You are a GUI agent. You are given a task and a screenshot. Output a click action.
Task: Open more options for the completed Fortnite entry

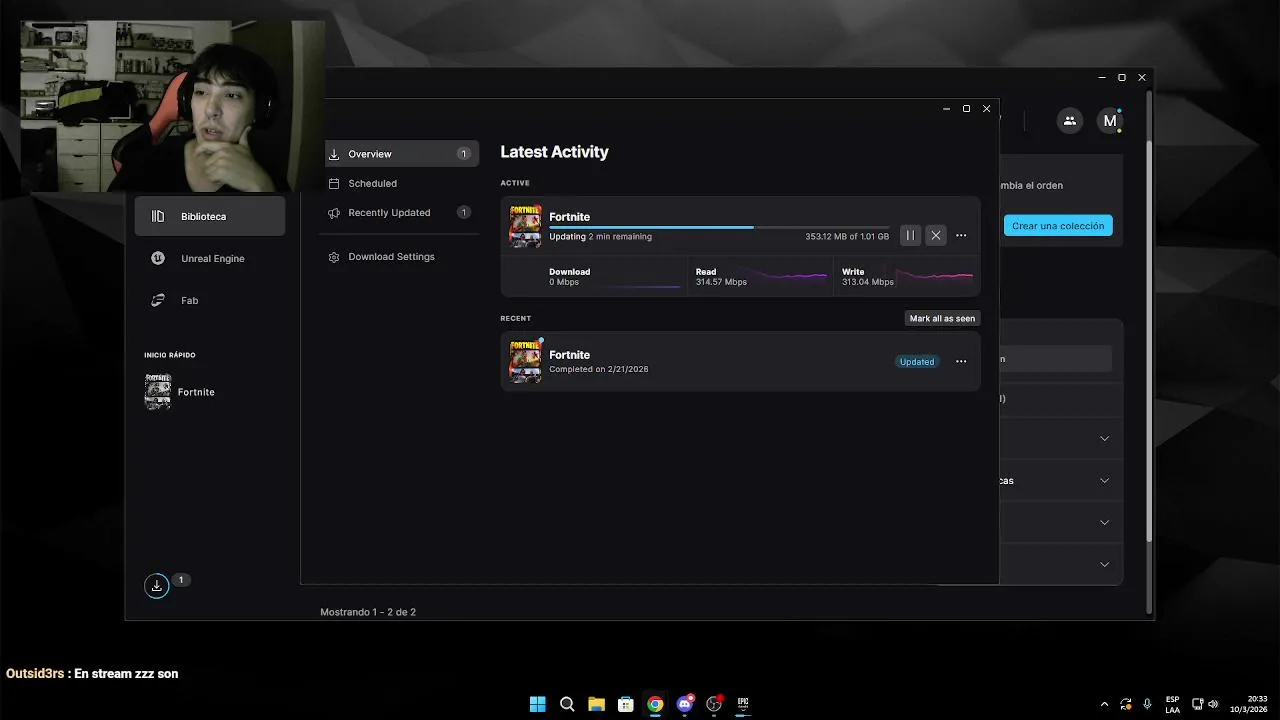pos(961,362)
